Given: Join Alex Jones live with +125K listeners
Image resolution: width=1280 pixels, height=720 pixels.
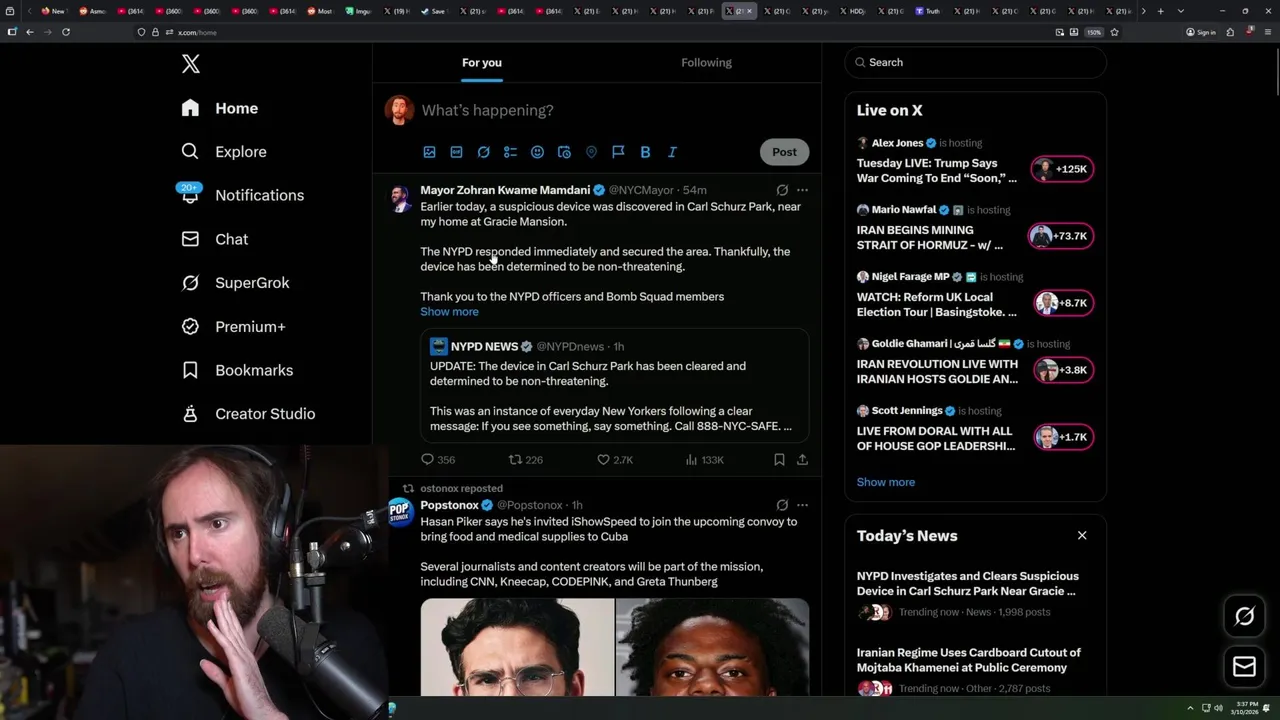Looking at the screenshot, I should 1062,169.
